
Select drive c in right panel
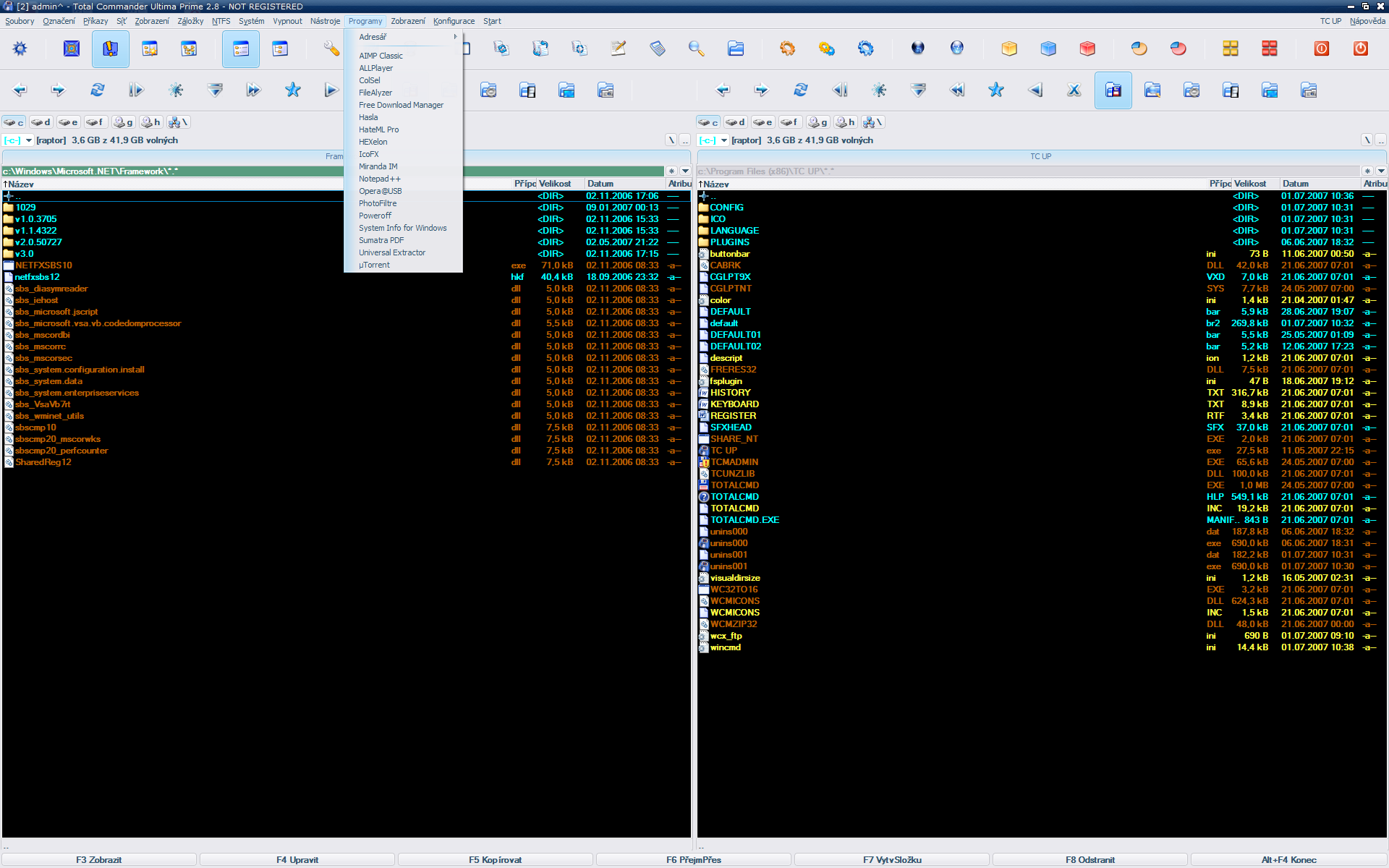[x=708, y=122]
